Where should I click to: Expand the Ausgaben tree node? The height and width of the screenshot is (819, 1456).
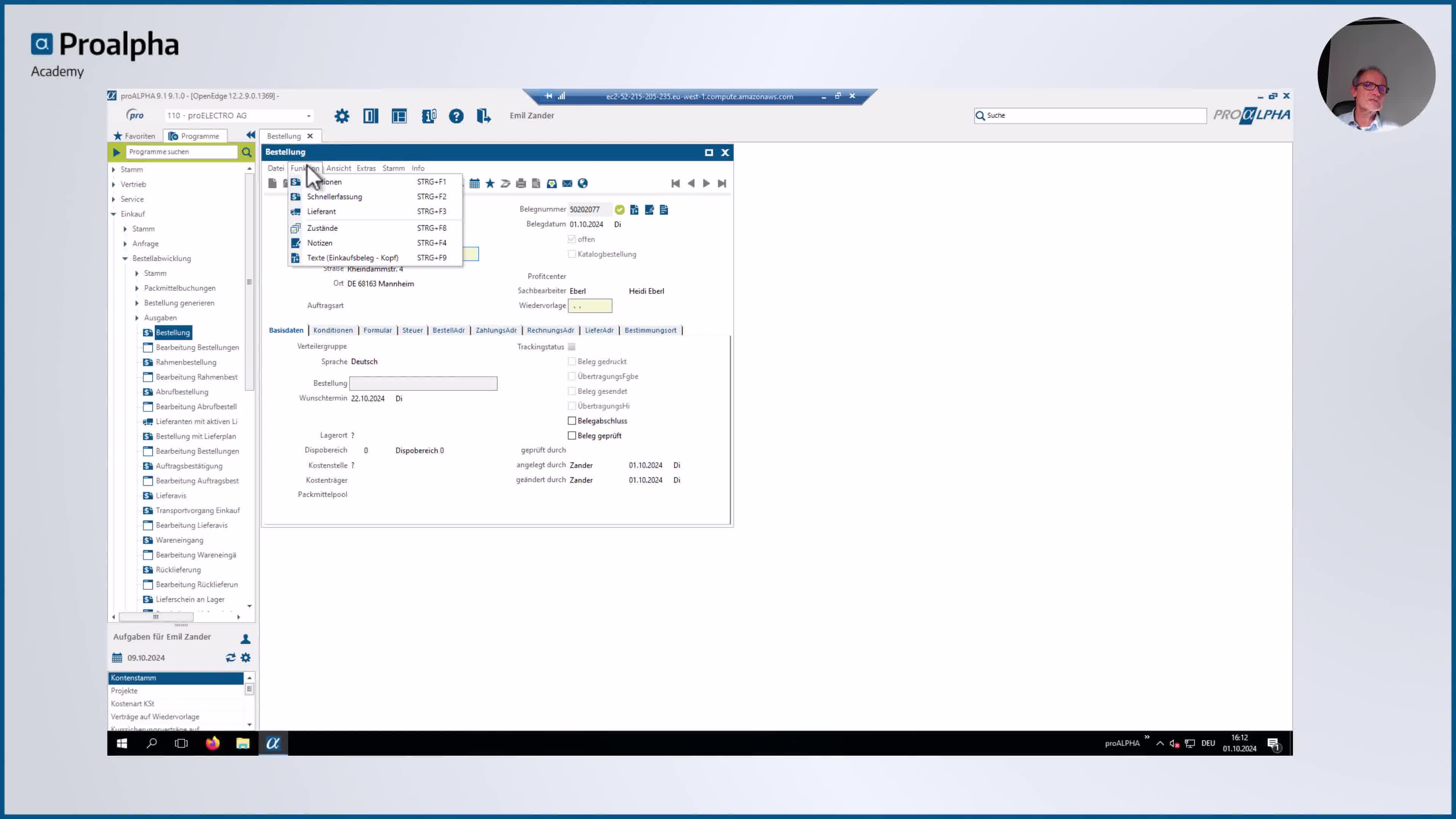click(x=137, y=318)
